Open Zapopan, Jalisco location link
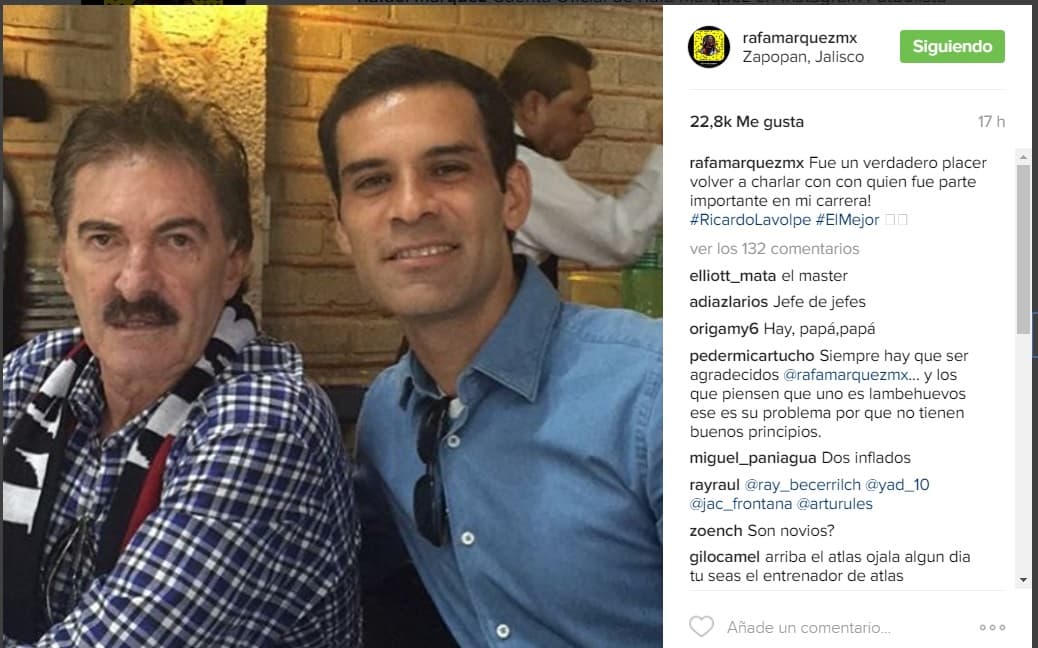The height and width of the screenshot is (648, 1038). click(x=803, y=57)
